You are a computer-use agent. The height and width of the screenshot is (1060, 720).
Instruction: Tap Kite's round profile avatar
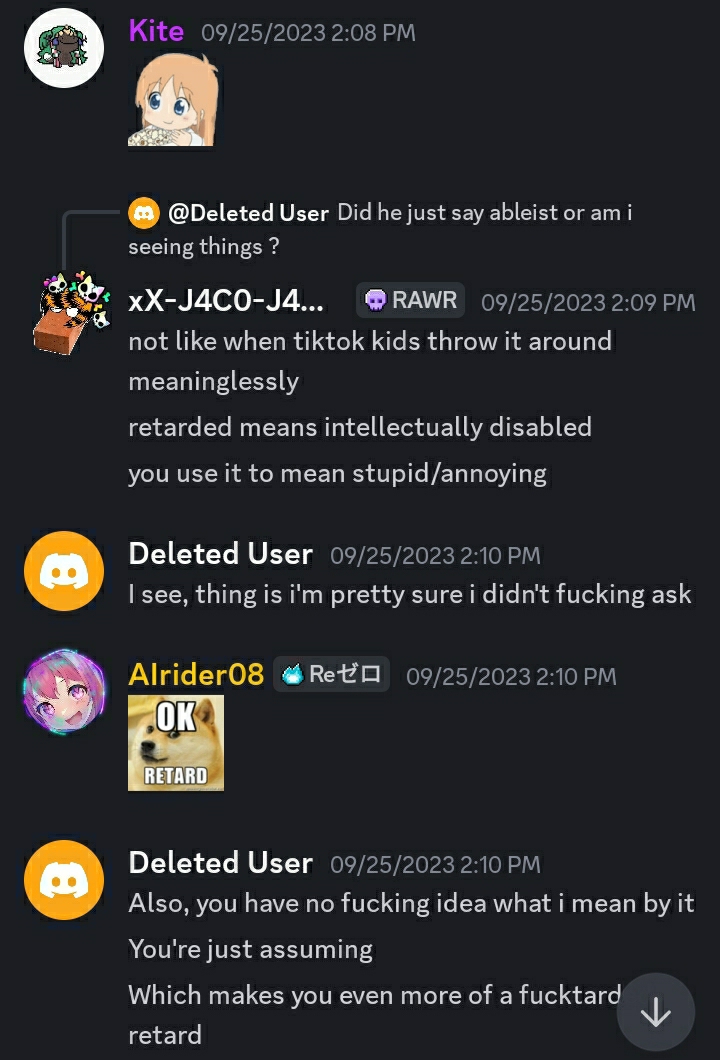tap(64, 48)
